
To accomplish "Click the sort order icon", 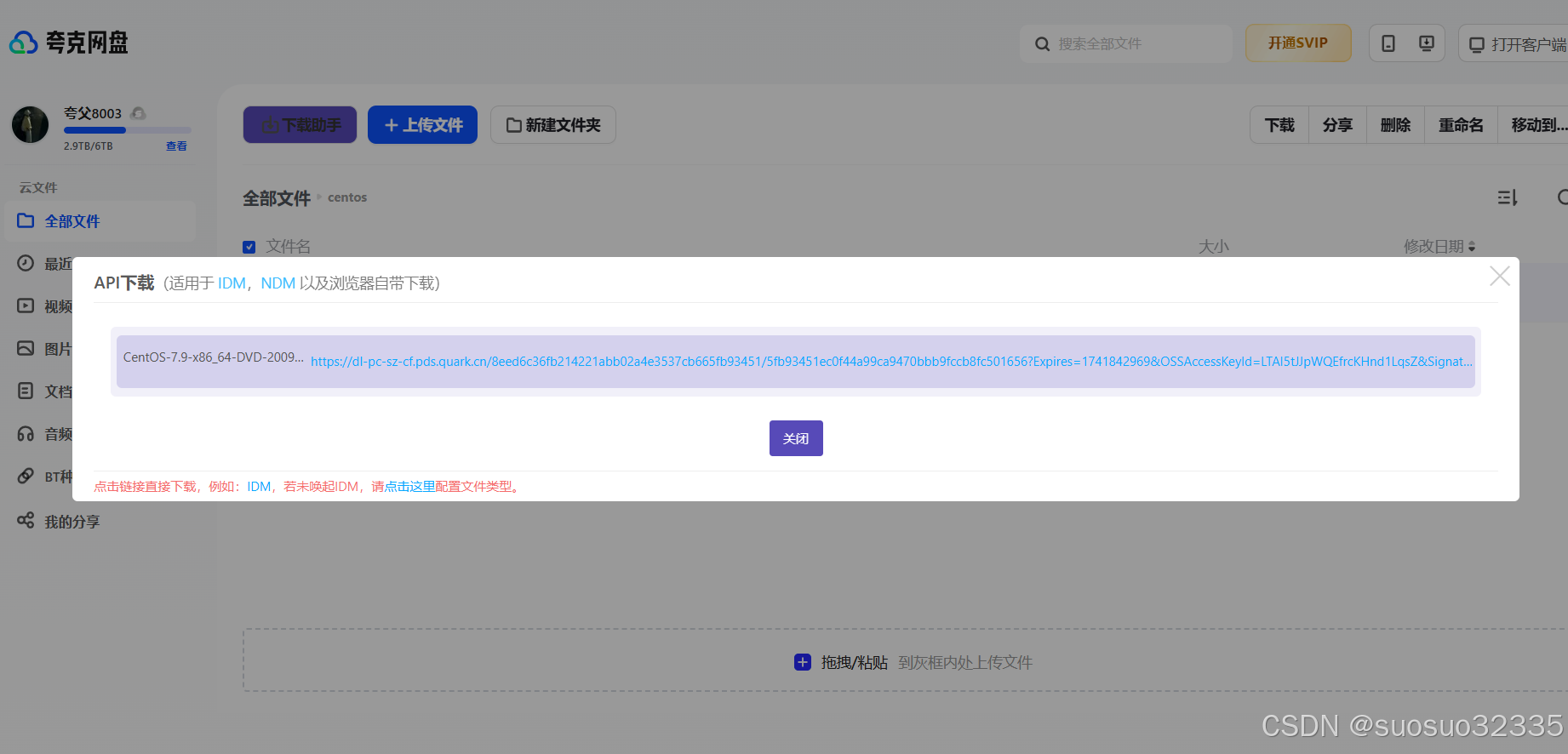I will click(1508, 197).
